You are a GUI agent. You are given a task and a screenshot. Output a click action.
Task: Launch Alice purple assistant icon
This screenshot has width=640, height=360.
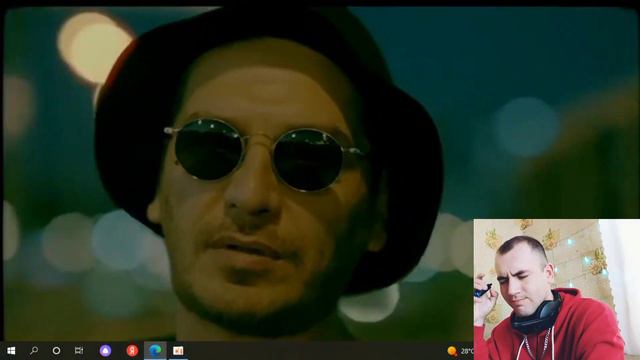tap(105, 351)
